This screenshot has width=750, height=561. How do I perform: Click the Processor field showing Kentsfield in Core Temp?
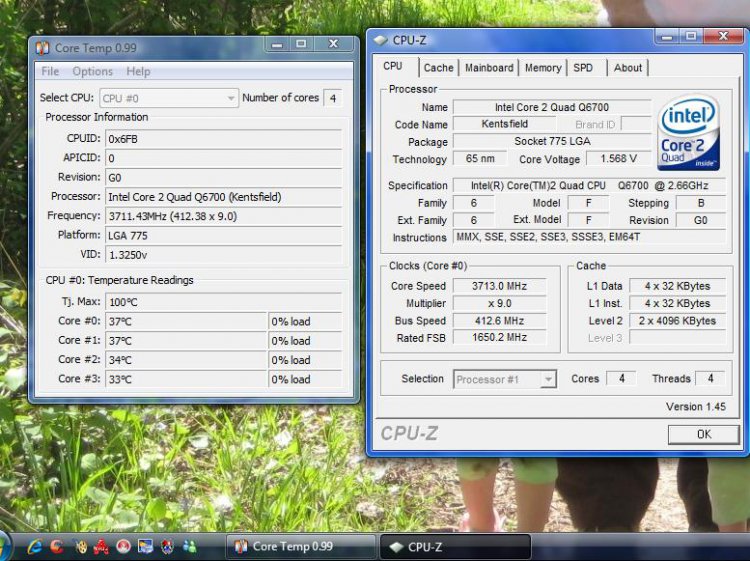223,197
